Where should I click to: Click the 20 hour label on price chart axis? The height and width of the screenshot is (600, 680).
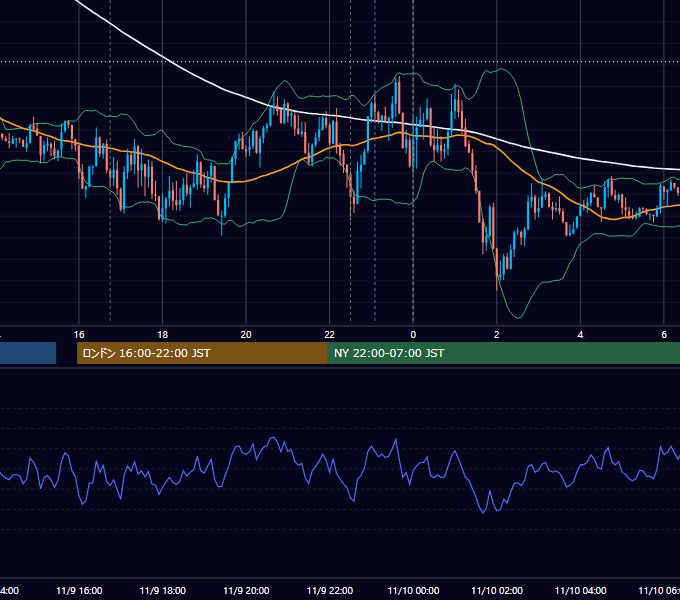point(246,335)
